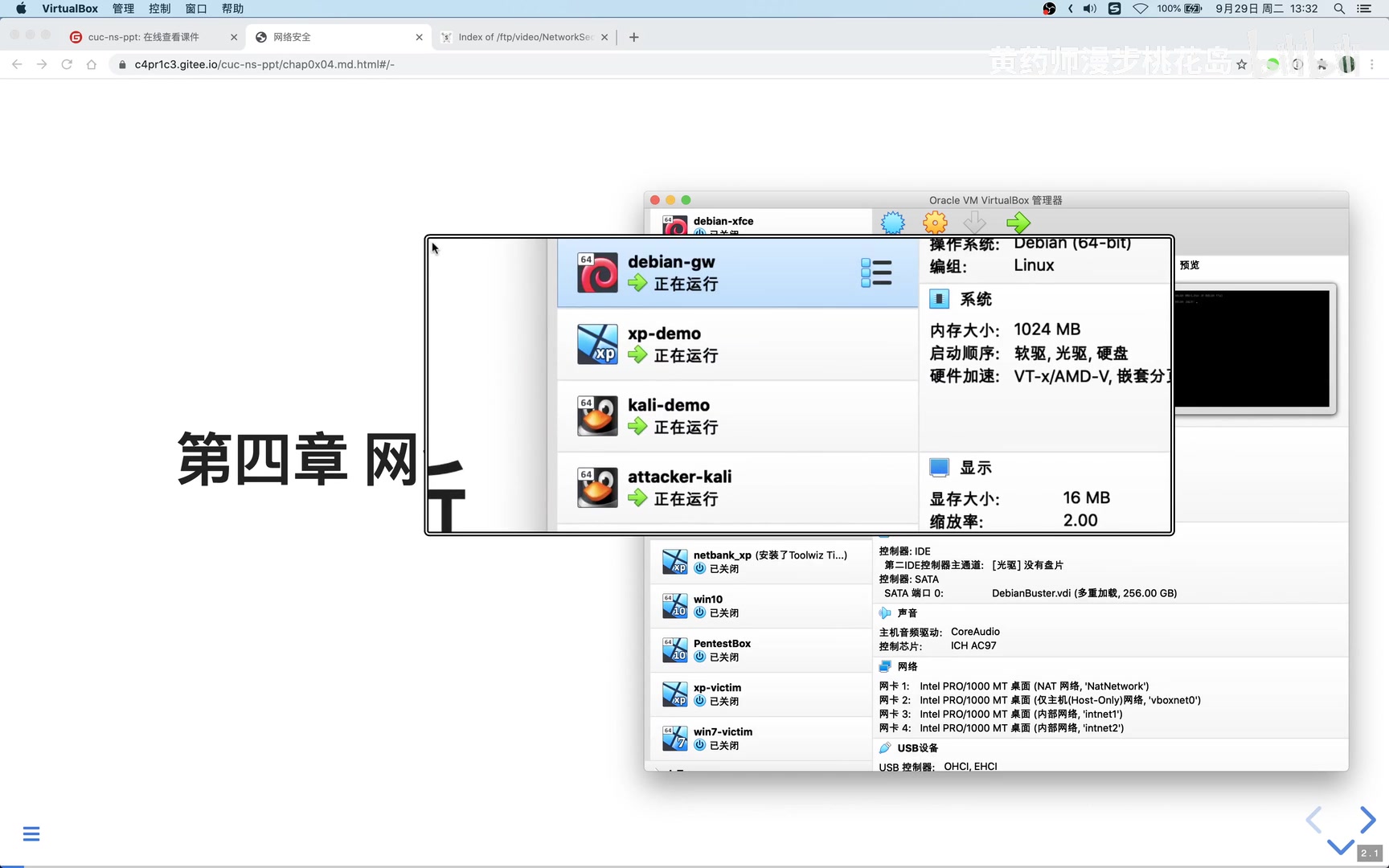Open the 管理 menu
Screen dimensions: 1389x868
[123, 9]
